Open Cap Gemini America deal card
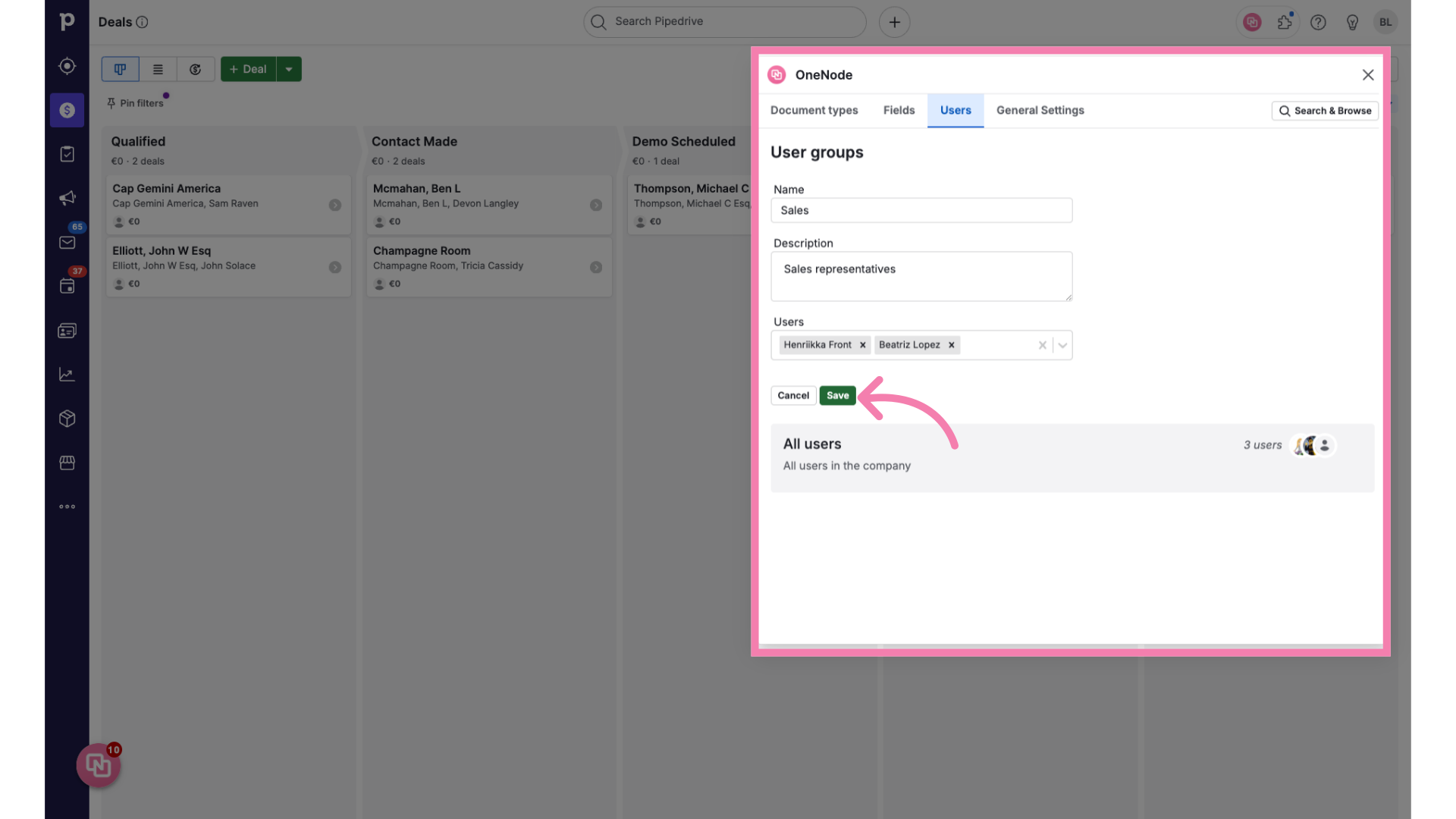Image resolution: width=1456 pixels, height=819 pixels. (228, 204)
